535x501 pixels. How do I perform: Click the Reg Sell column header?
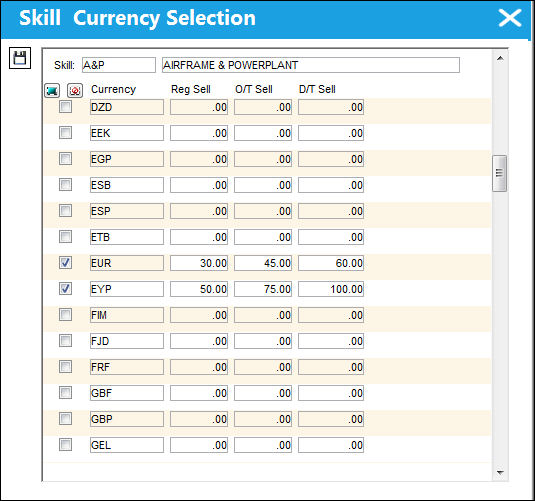click(x=191, y=89)
